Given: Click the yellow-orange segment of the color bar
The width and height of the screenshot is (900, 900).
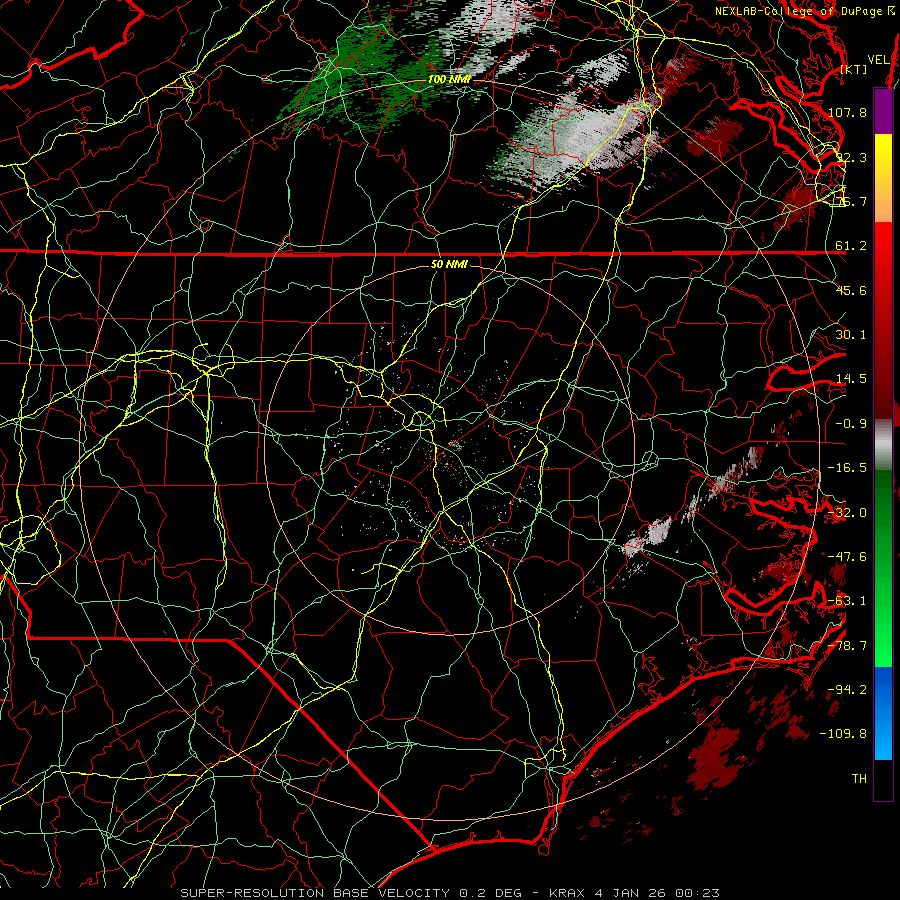Looking at the screenshot, I should (883, 178).
